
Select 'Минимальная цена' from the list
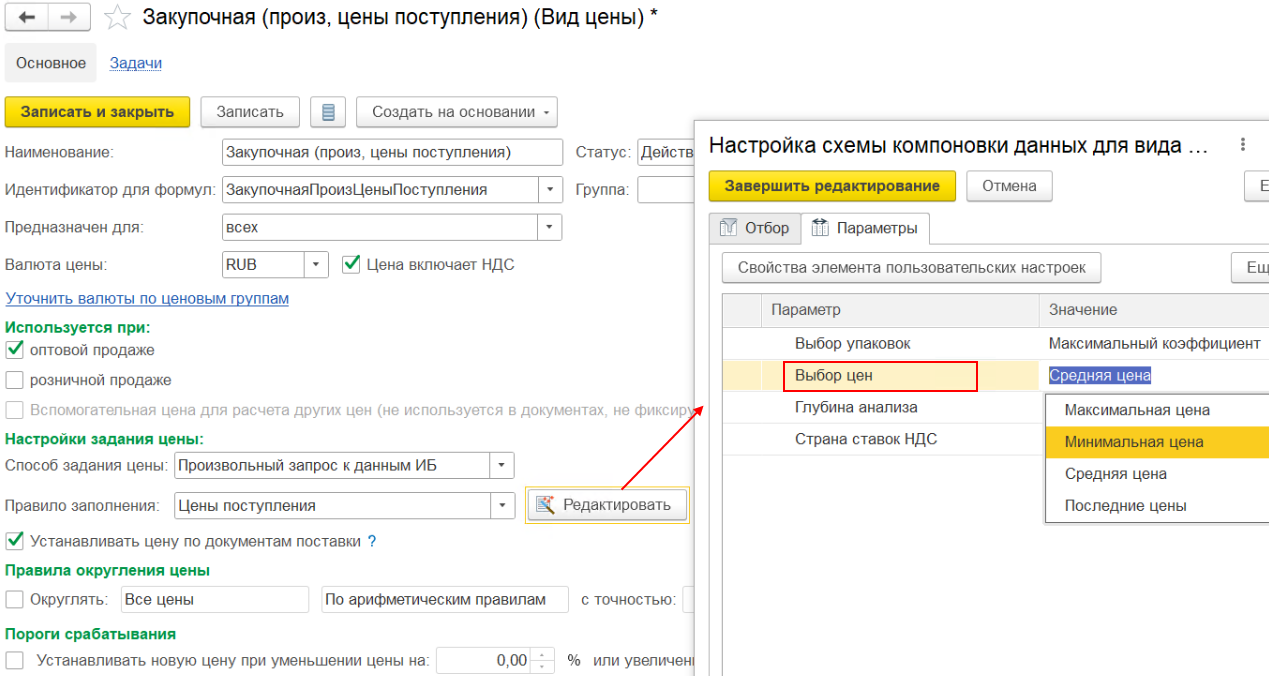1133,442
